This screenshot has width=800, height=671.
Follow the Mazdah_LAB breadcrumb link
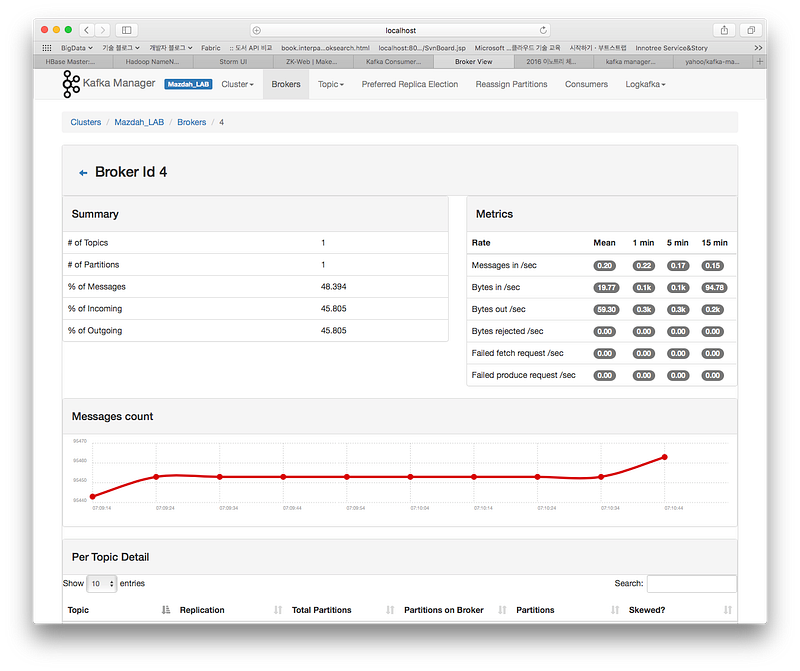139,122
